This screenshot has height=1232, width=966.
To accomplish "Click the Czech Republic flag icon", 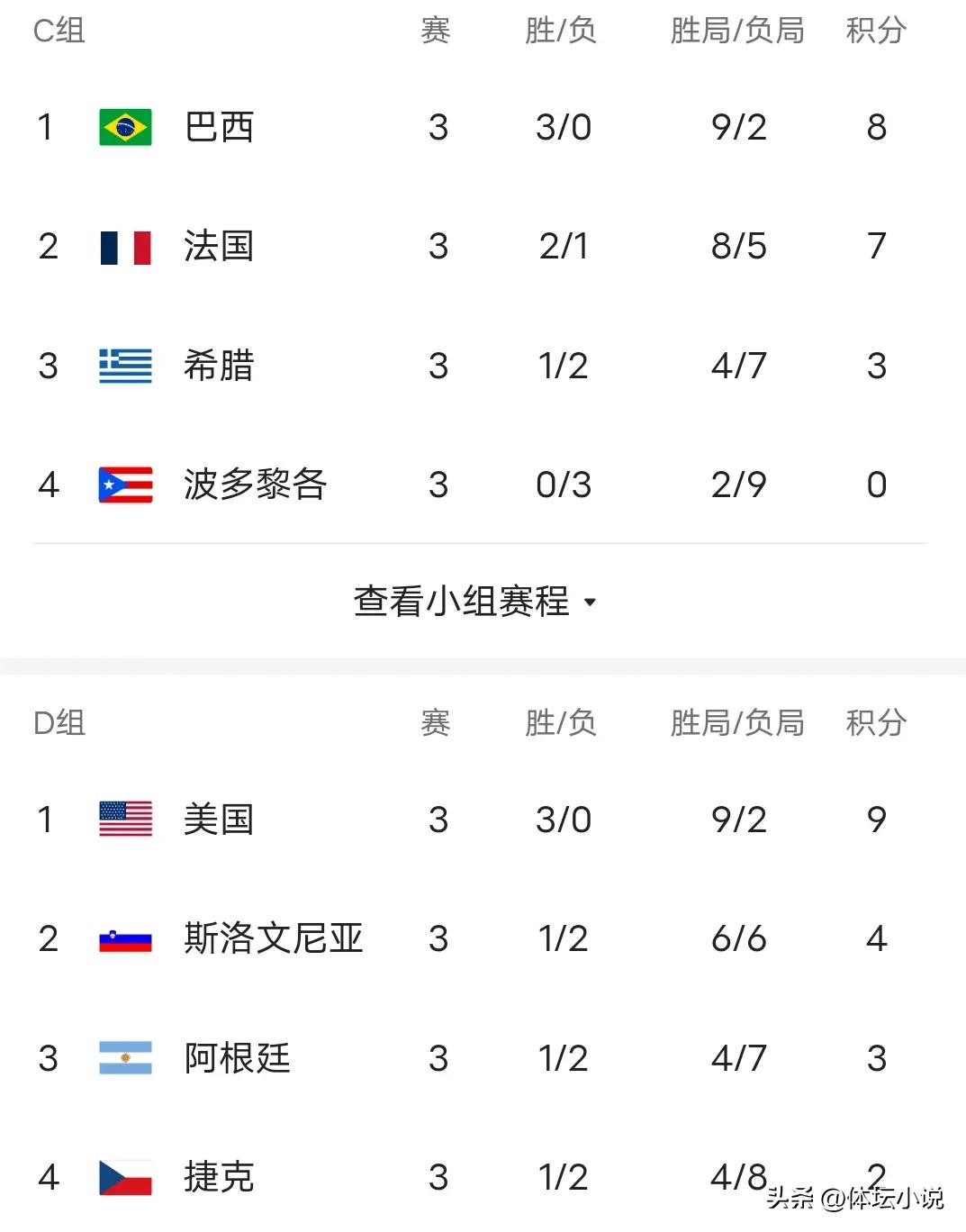I will coord(125,1177).
